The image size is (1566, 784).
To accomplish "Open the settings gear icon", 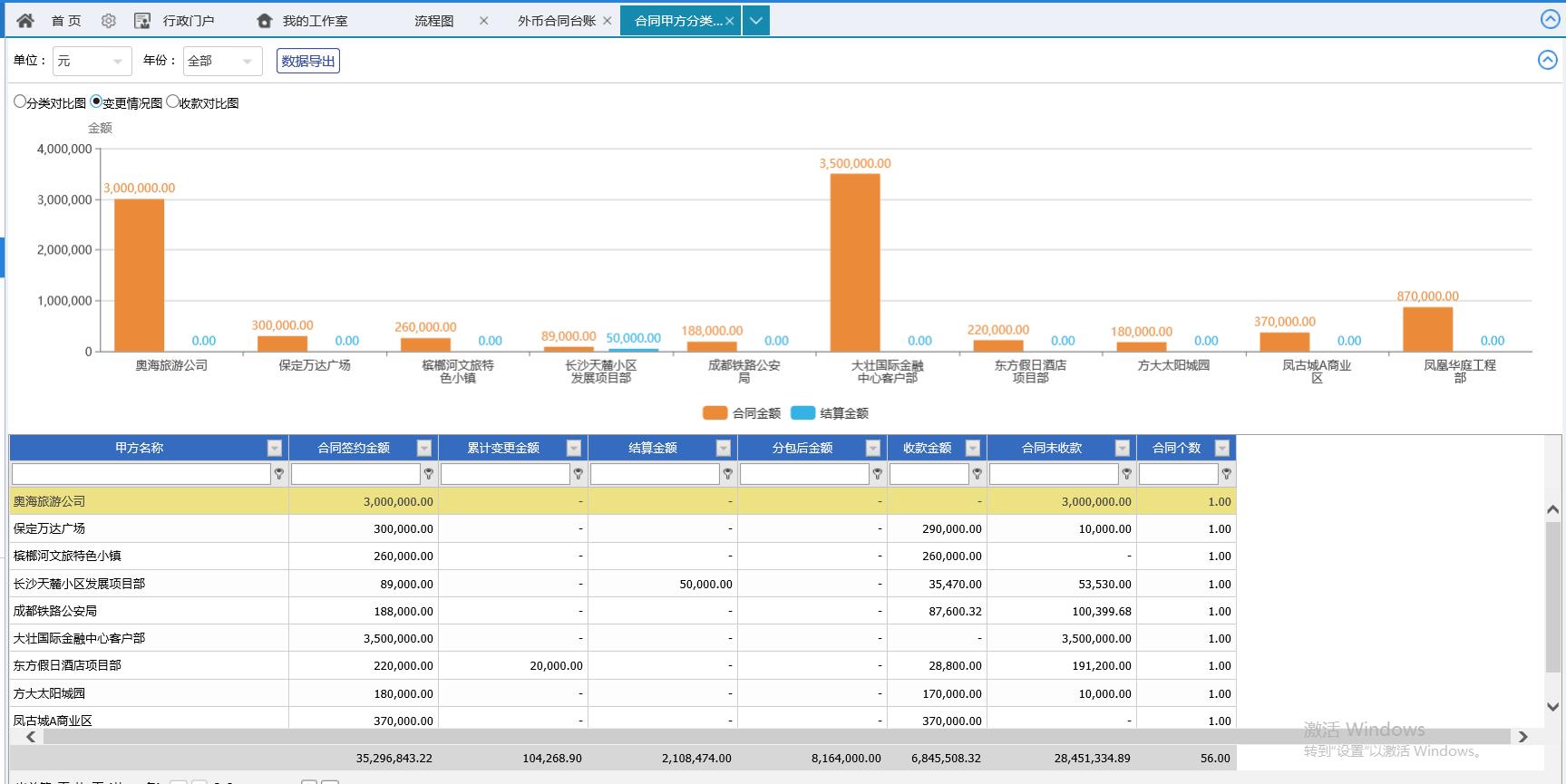I will coord(108,21).
